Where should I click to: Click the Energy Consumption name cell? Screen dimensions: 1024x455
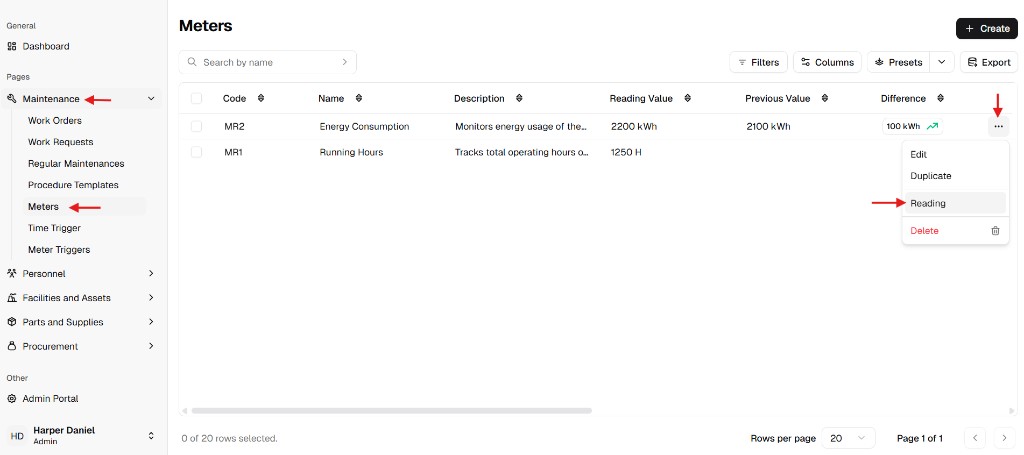(x=364, y=127)
